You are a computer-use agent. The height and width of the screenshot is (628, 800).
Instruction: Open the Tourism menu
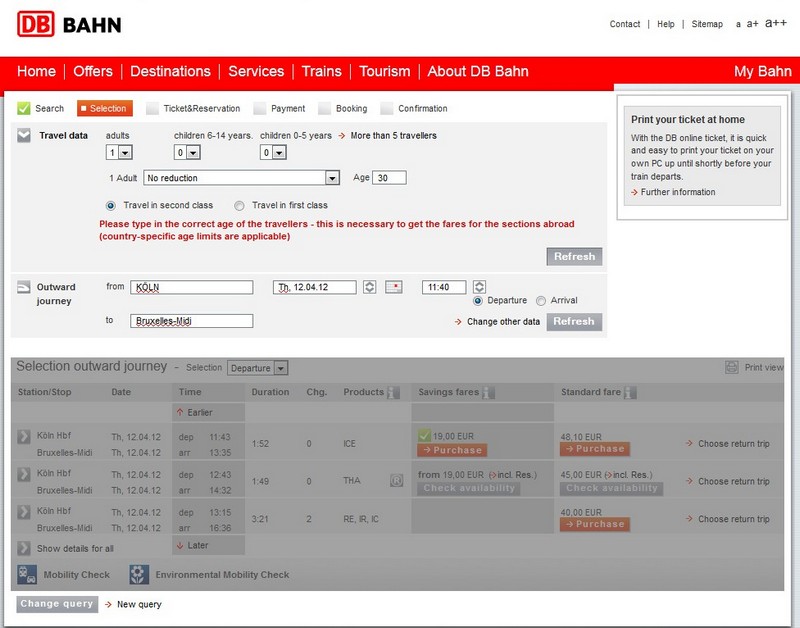click(385, 71)
